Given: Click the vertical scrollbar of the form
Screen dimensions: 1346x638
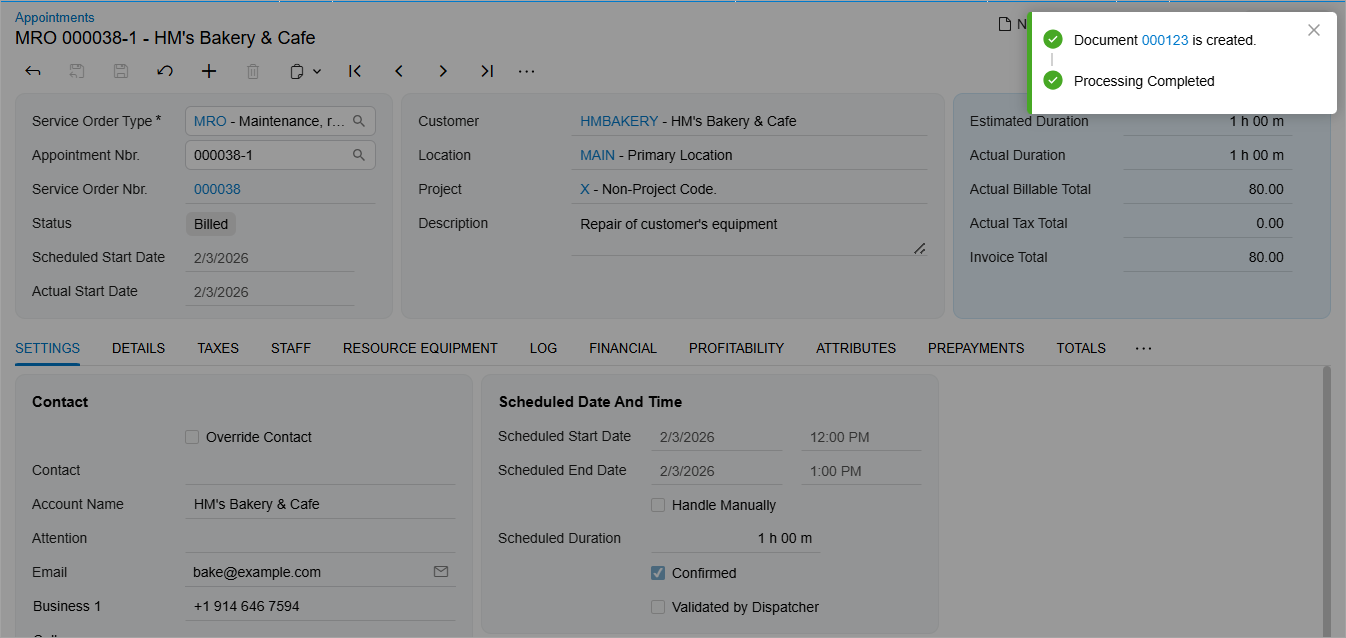Looking at the screenshot, I should tap(1327, 500).
